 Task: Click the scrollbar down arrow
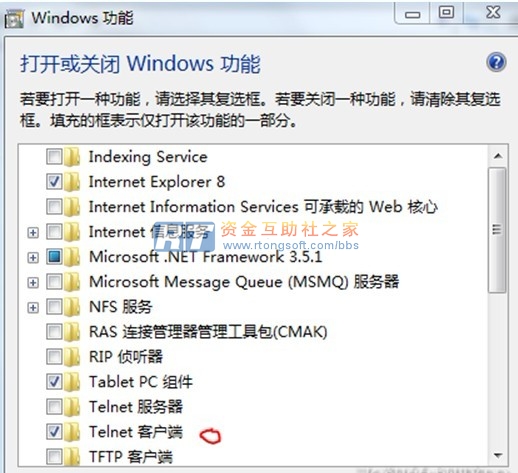pyautogui.click(x=498, y=455)
